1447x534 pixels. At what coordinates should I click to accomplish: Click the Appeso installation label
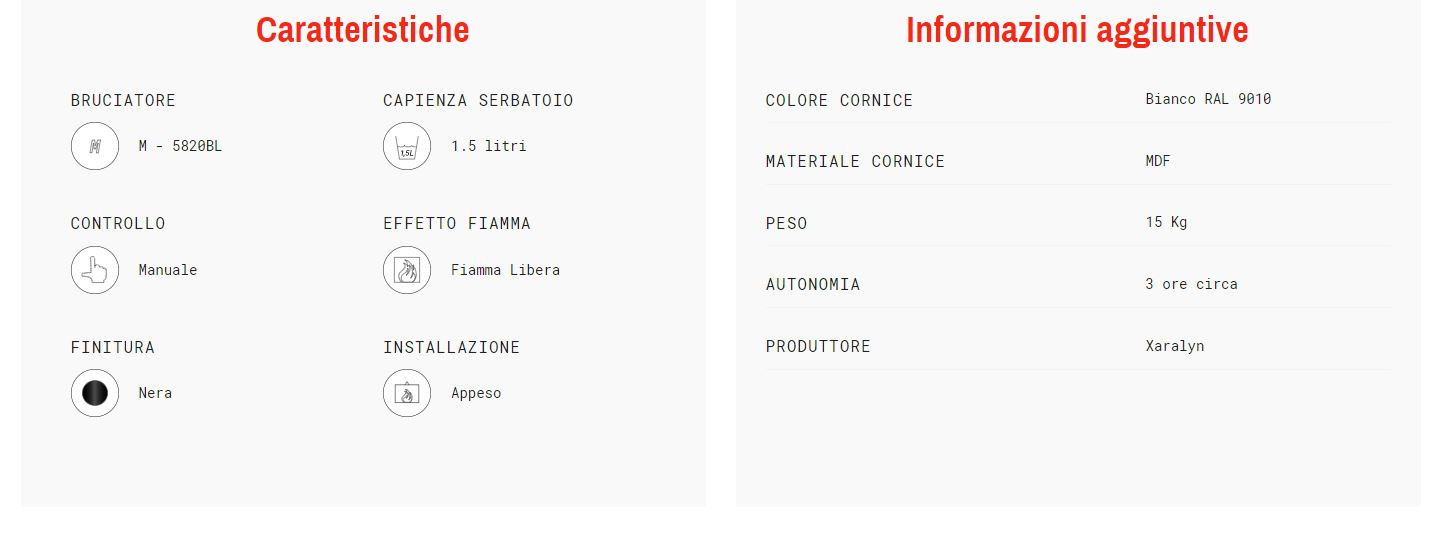coord(476,393)
